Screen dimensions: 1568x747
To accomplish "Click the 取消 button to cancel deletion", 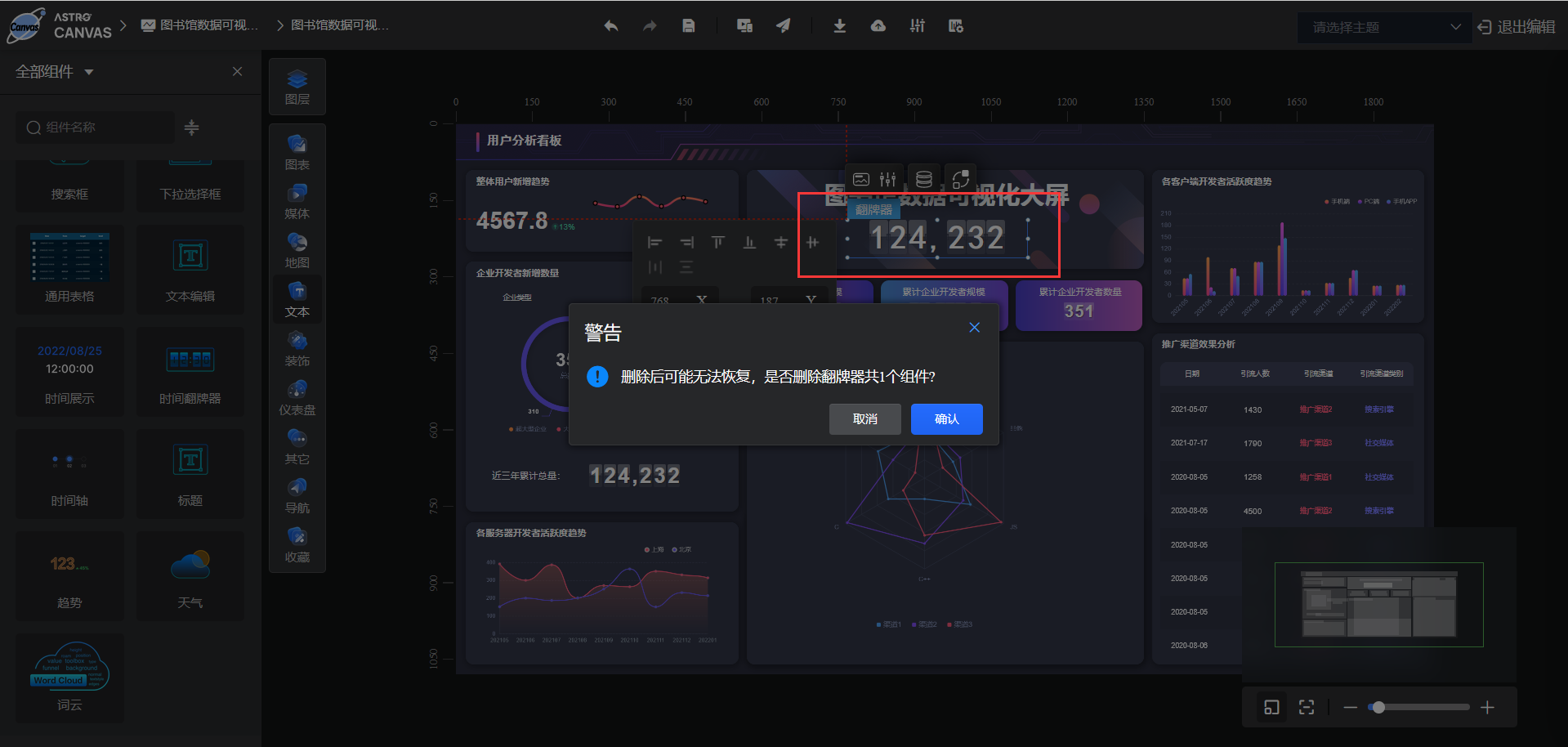I will pyautogui.click(x=864, y=418).
